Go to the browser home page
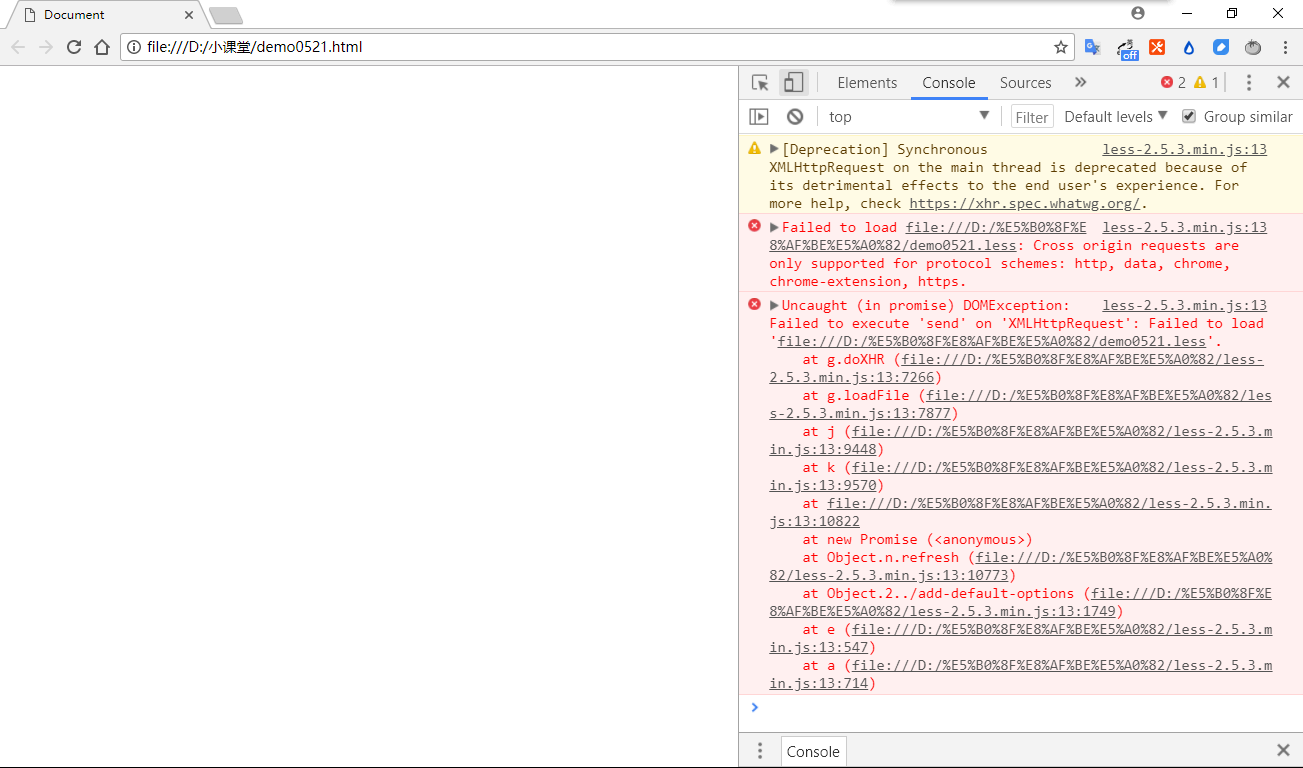 [x=102, y=47]
